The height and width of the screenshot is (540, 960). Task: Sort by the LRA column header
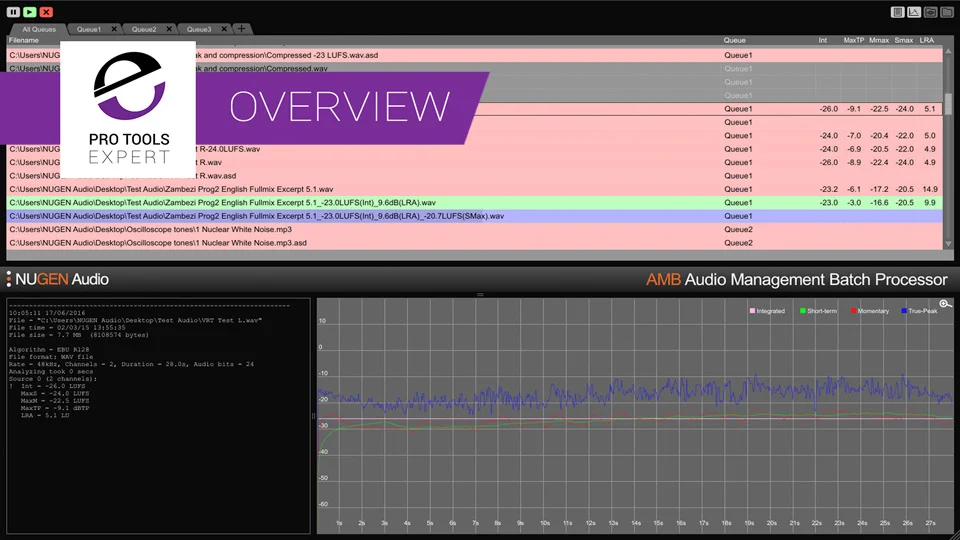(x=926, y=40)
